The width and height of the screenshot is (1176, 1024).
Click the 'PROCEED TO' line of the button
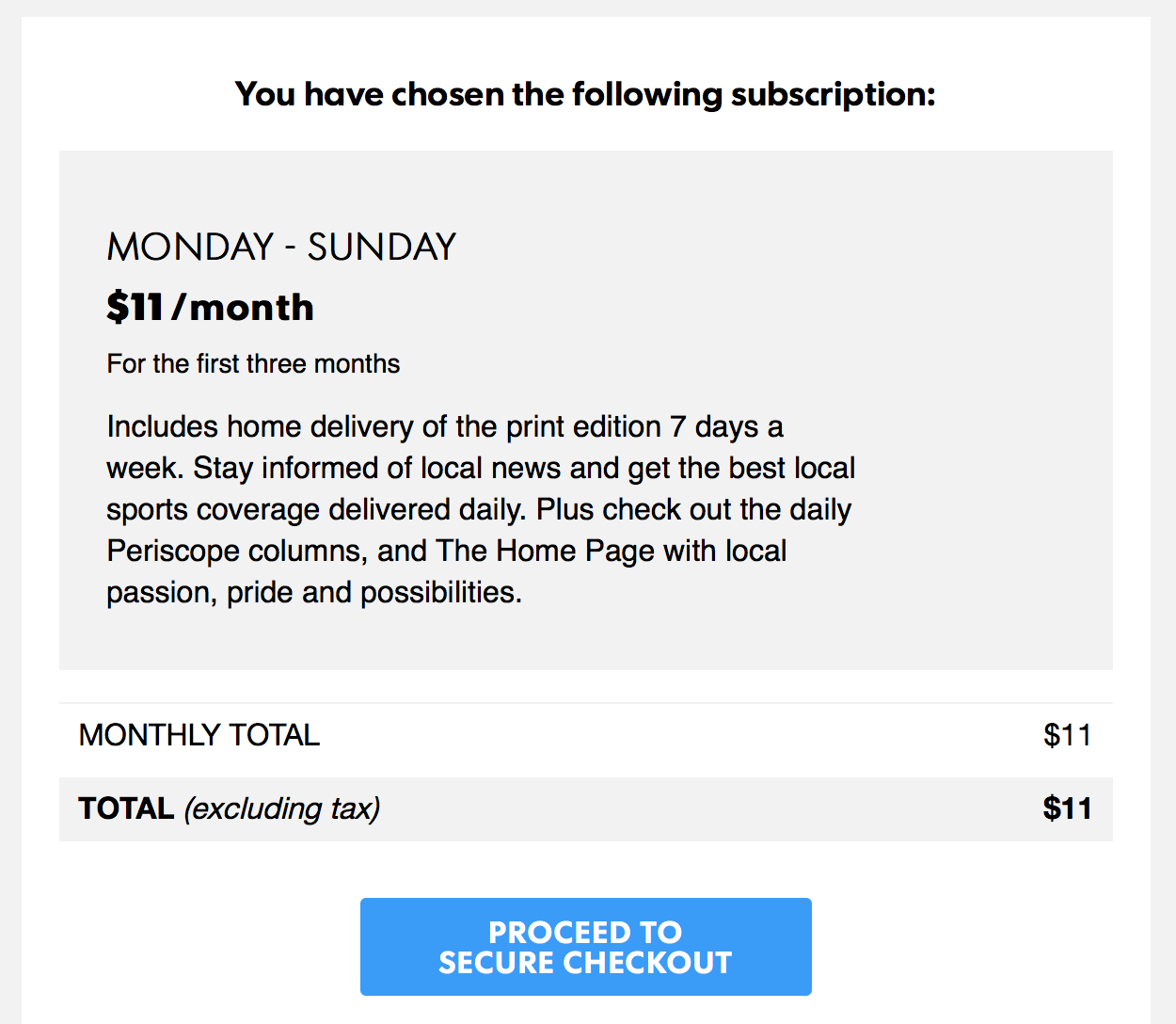pos(585,932)
